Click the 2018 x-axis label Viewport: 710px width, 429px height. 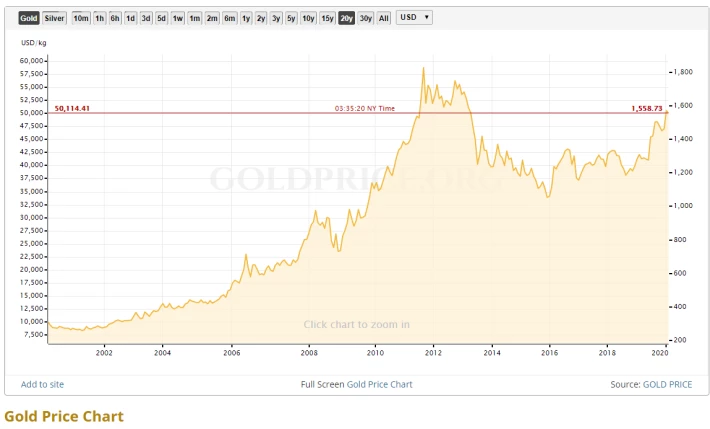point(607,353)
